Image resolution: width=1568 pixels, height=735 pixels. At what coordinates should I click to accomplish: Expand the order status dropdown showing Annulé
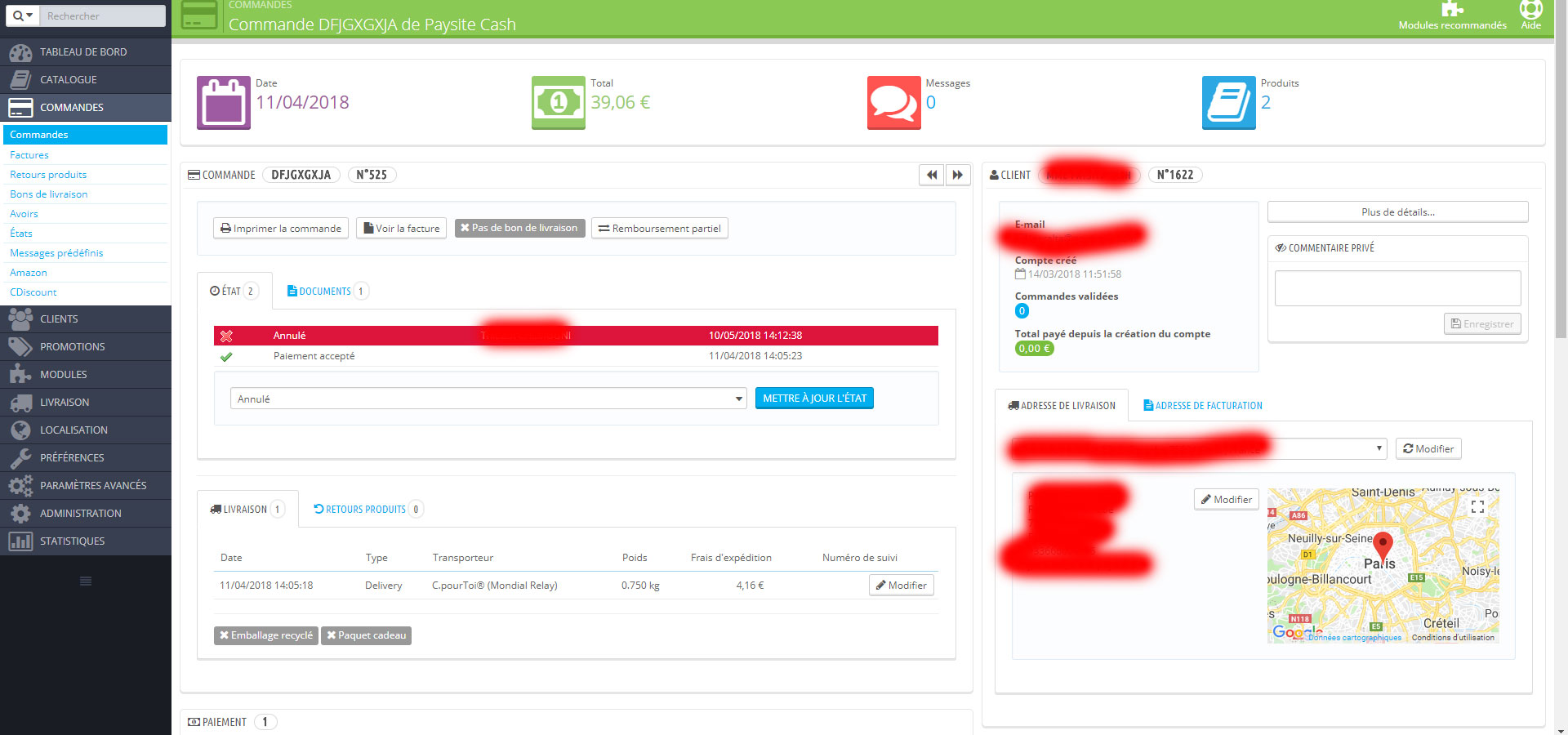[488, 399]
